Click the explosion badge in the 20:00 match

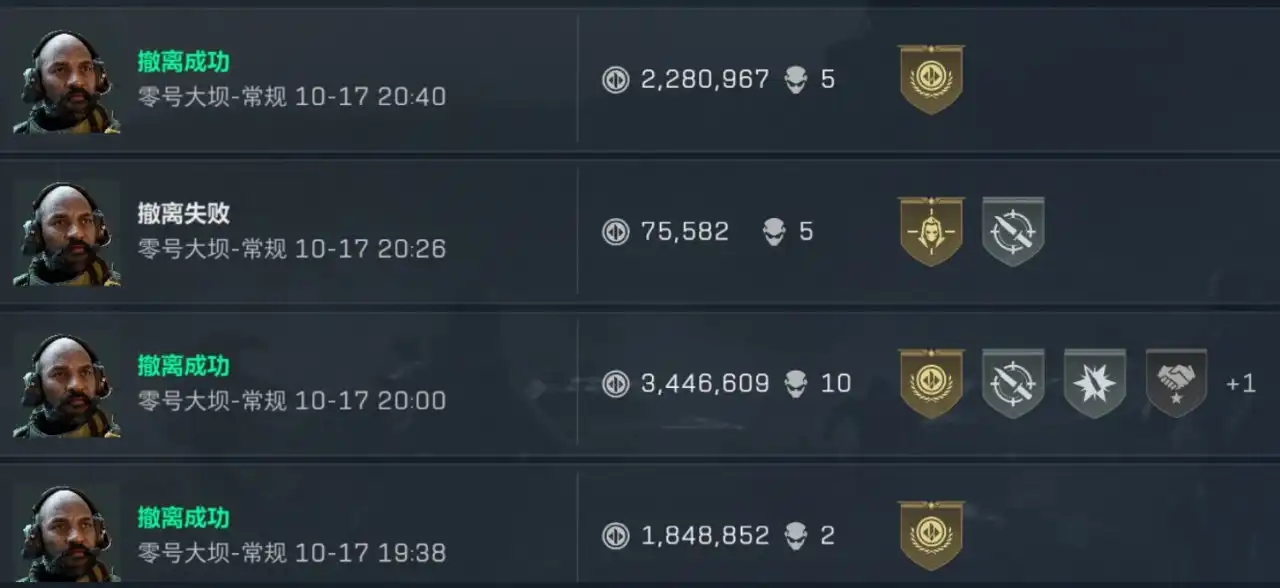coord(1095,383)
